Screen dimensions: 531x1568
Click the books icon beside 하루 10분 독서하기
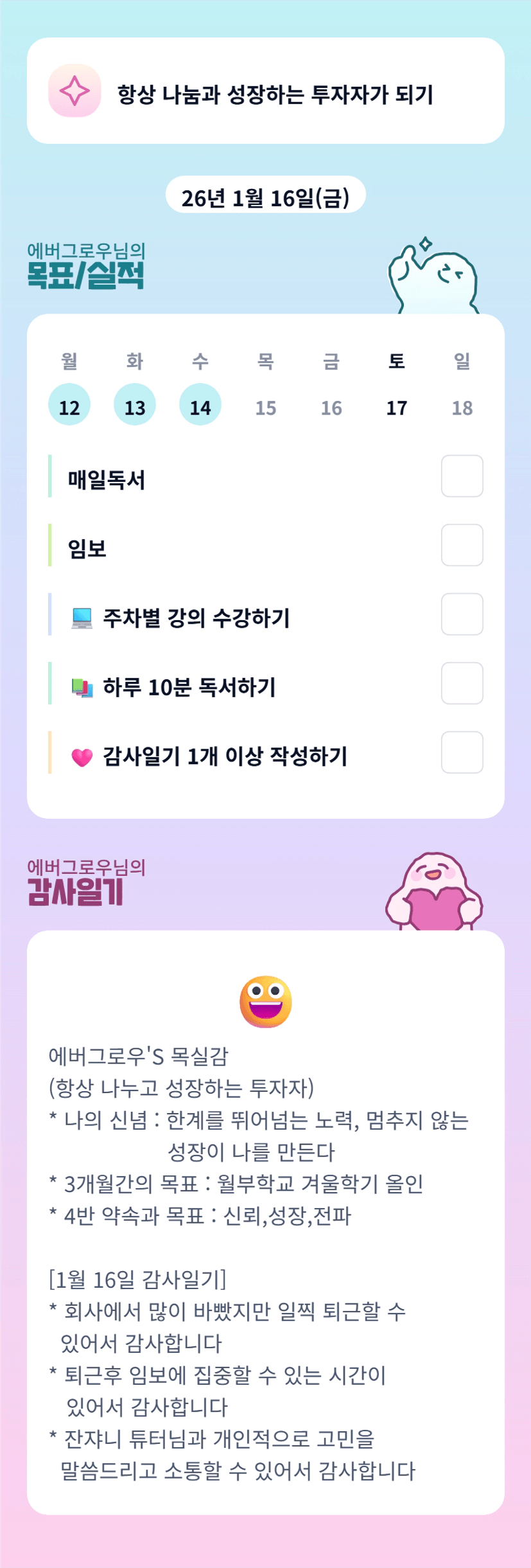point(82,687)
